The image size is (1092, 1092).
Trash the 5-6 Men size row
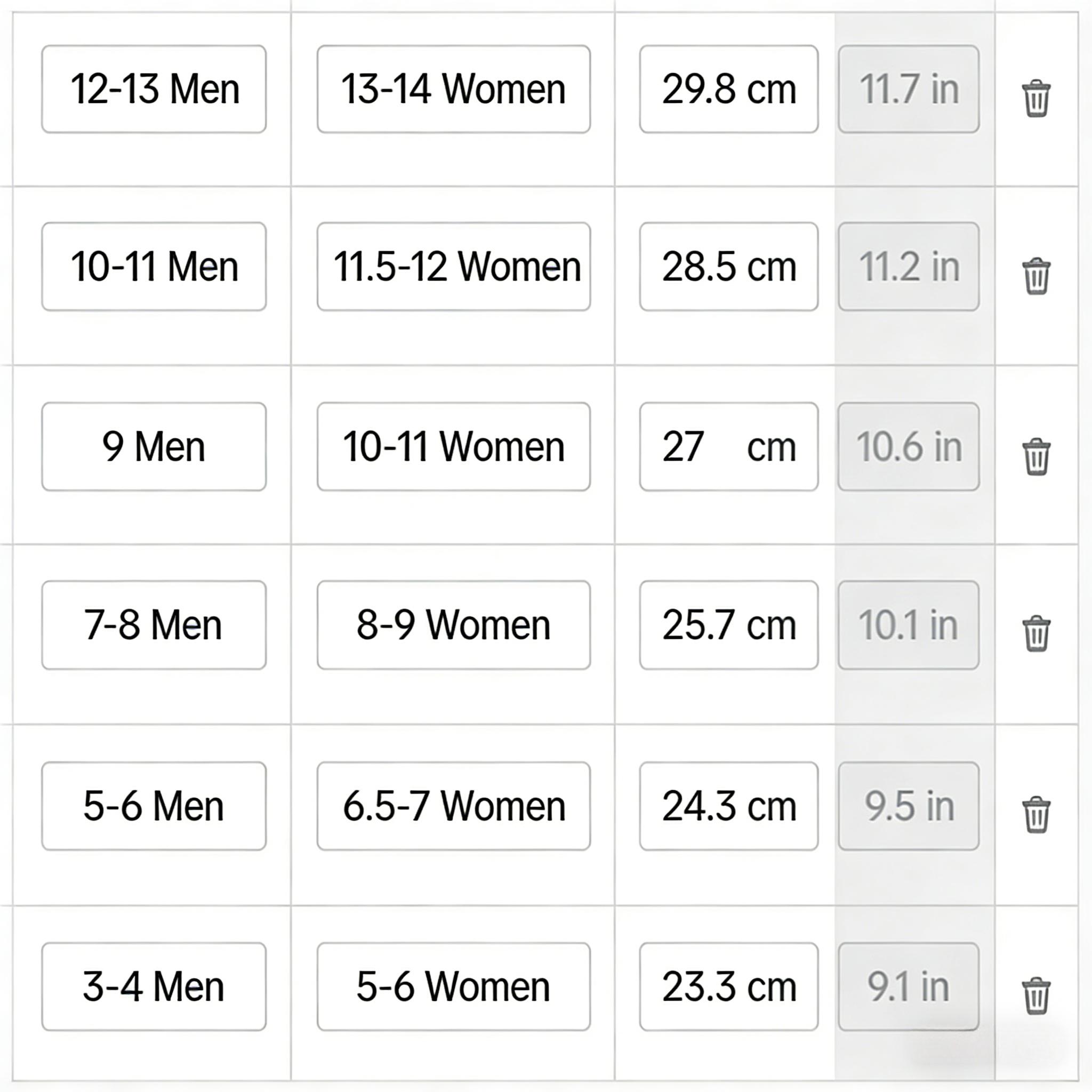tap(1035, 815)
